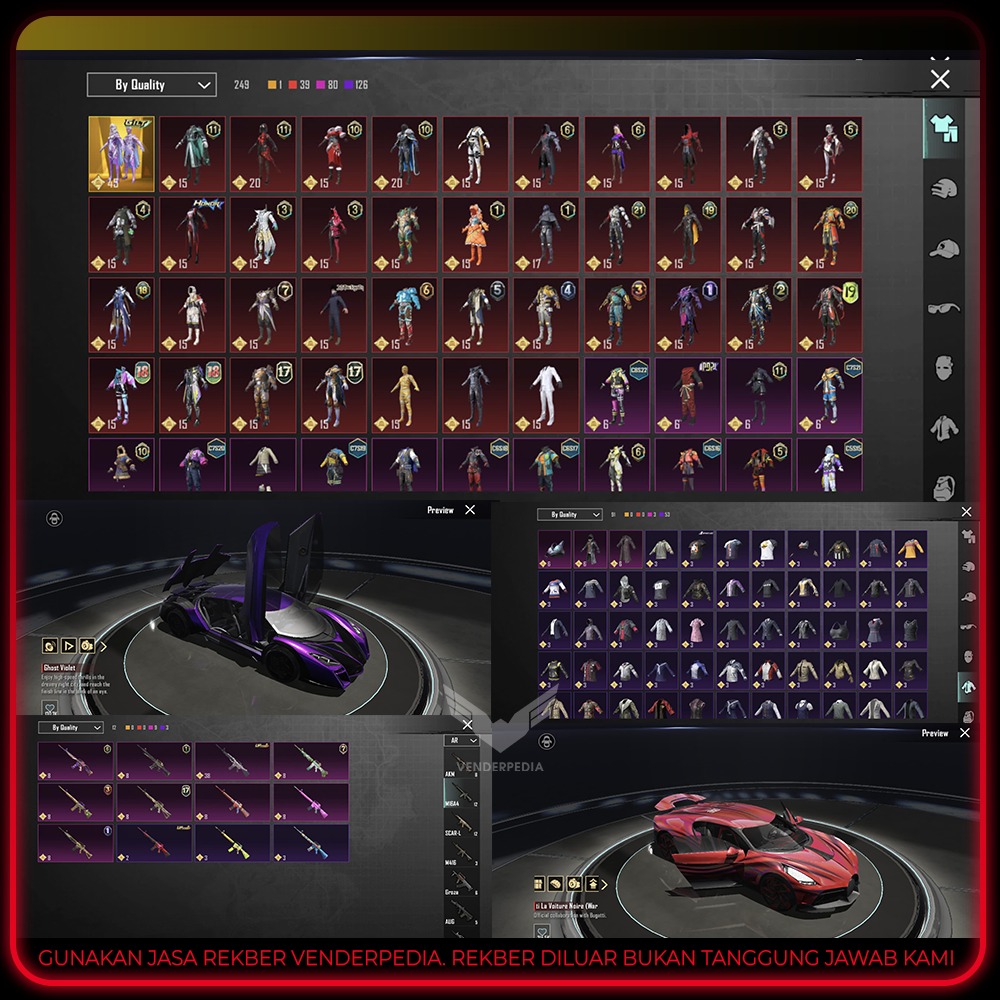Select the Cap icon in clothing panel sidebar
1000x1000 pixels.
968,596
